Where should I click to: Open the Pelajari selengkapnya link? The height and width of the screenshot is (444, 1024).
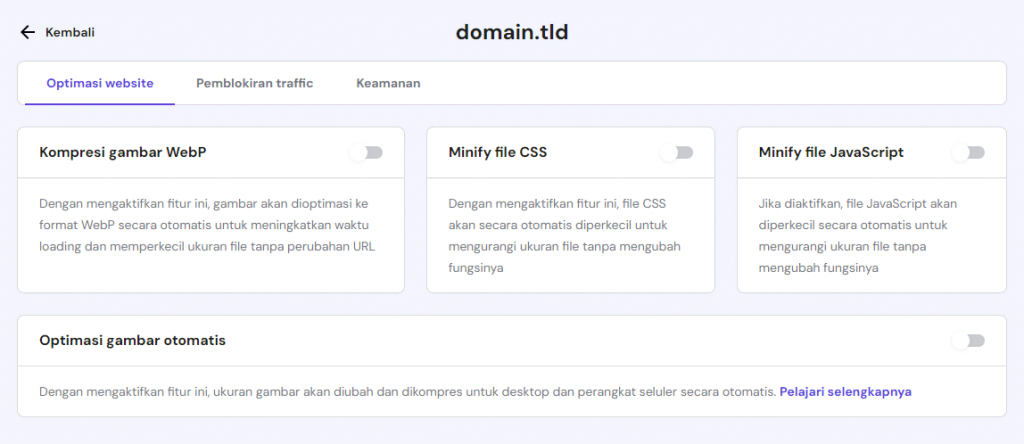point(845,392)
